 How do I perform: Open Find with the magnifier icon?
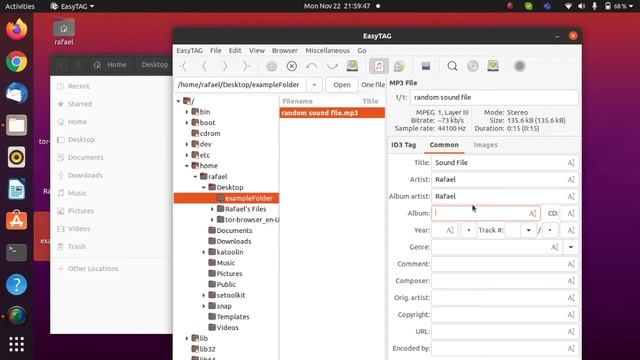click(x=452, y=66)
